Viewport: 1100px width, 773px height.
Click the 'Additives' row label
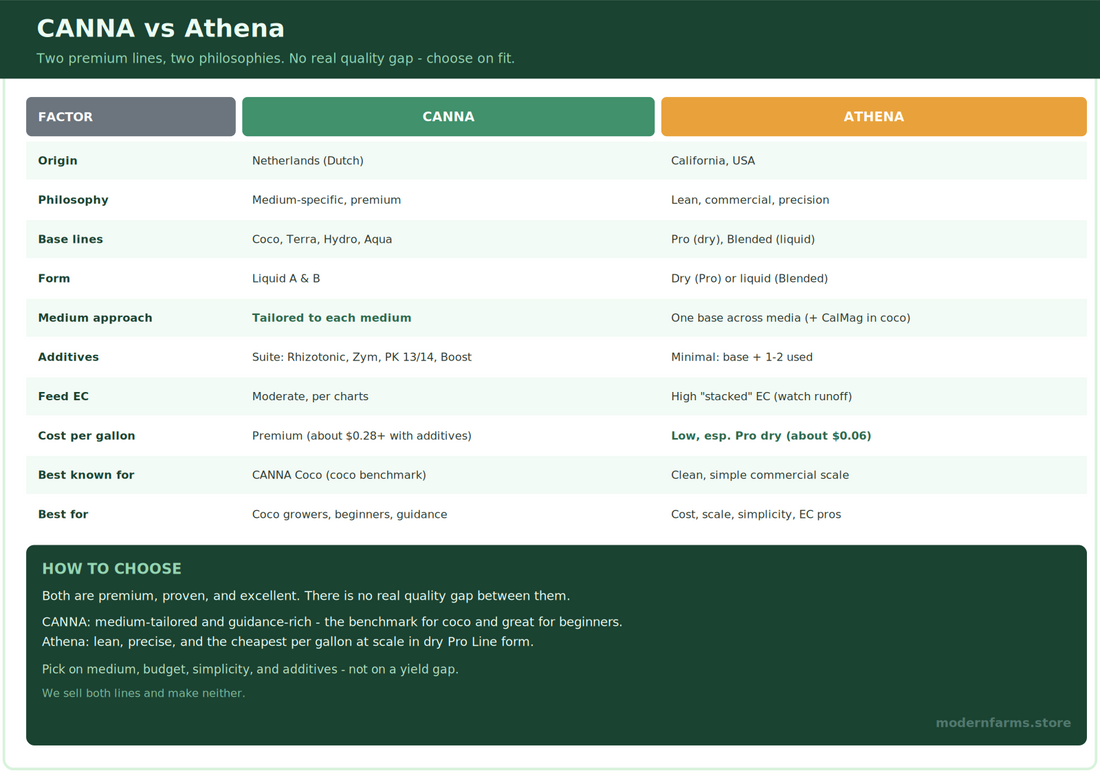tap(68, 357)
